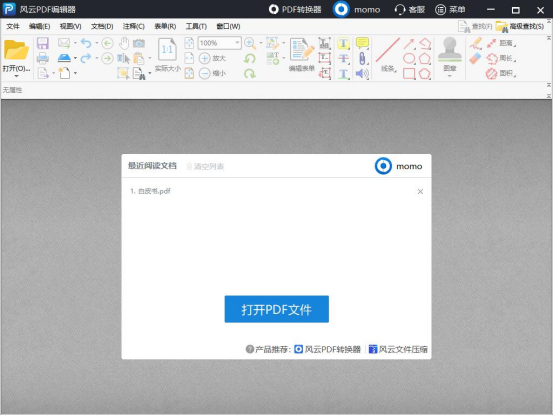Open the 菜单 button in title bar
Screen dimensions: 553x415
(450, 10)
